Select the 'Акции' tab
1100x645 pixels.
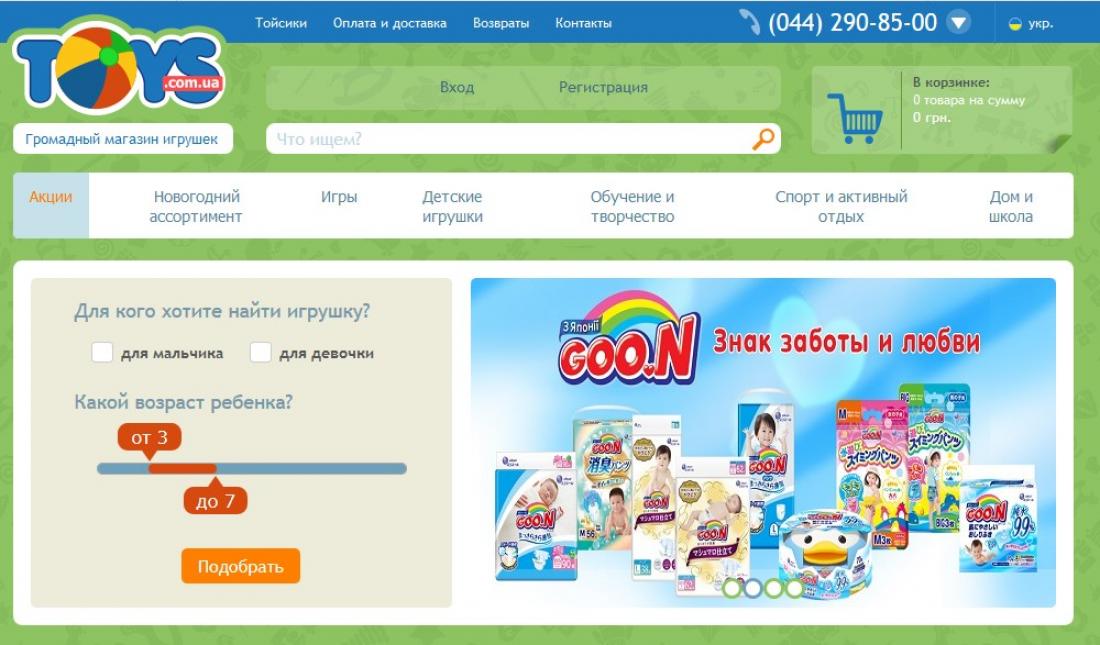coord(51,197)
